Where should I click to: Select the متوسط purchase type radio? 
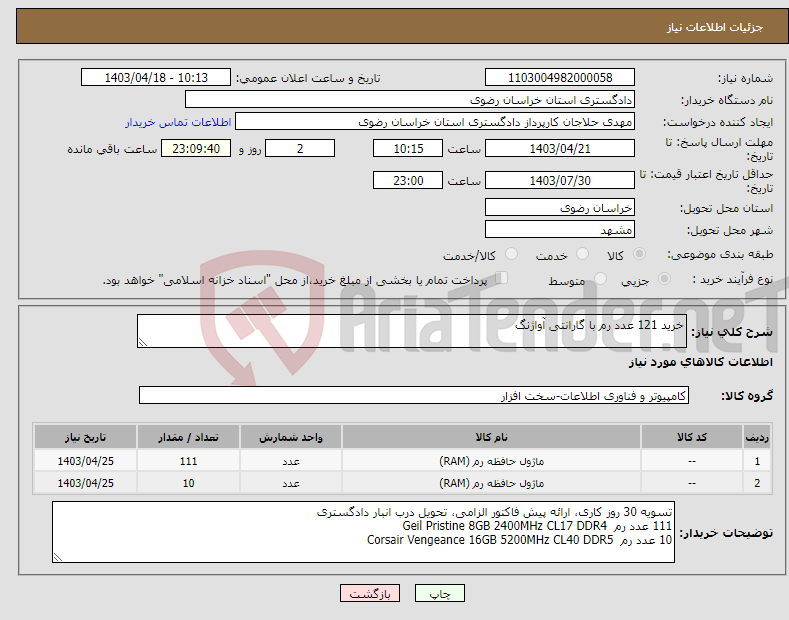pos(600,279)
